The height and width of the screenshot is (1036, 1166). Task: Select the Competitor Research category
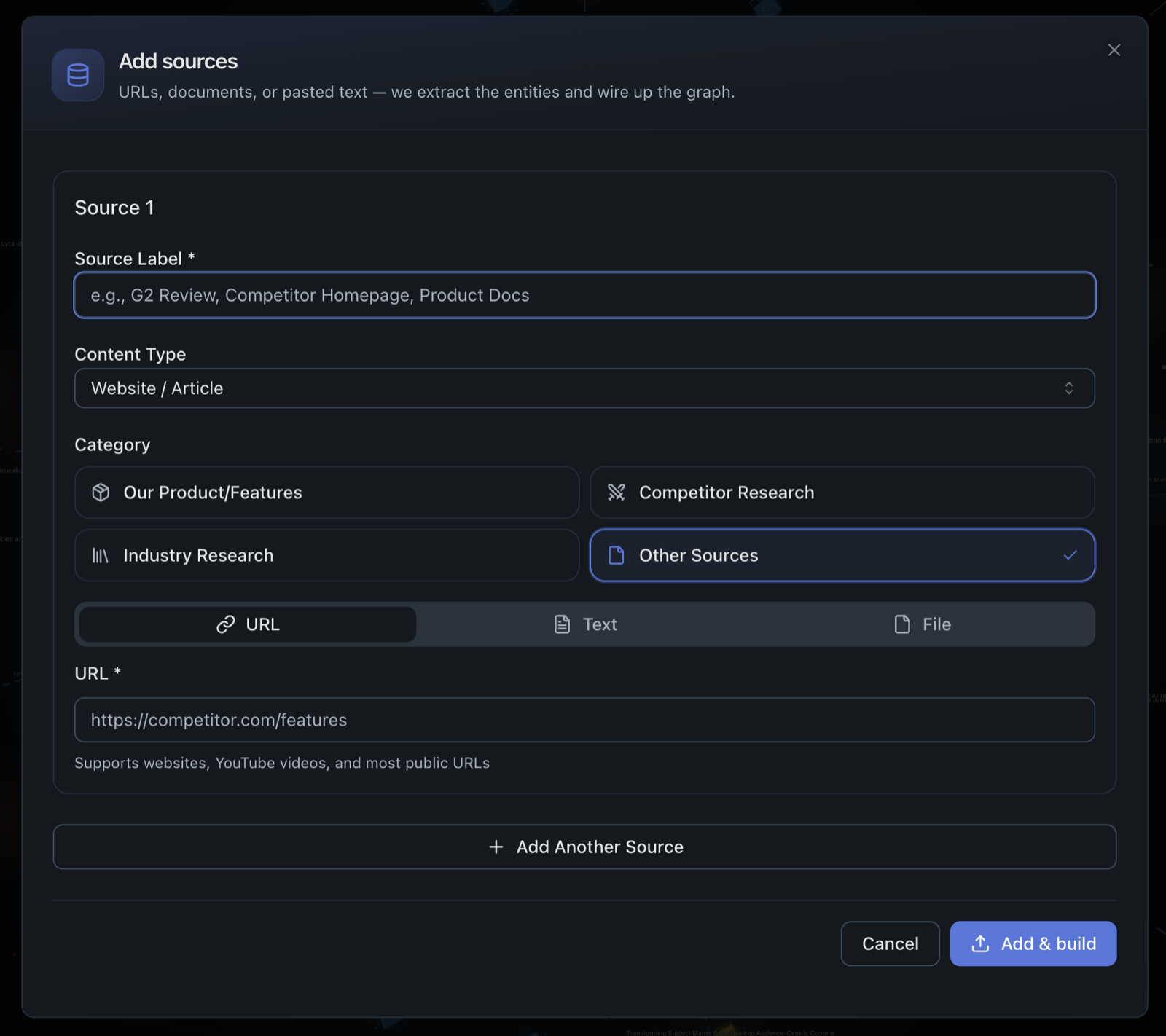(842, 493)
